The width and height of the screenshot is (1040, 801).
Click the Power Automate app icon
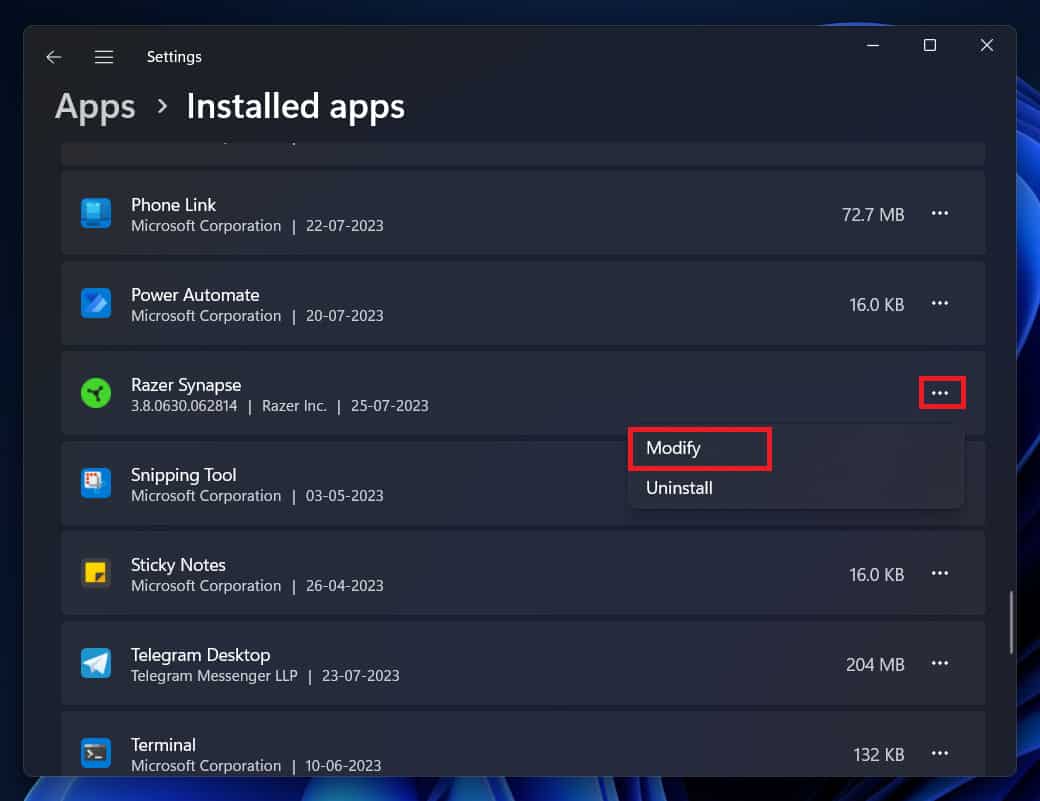point(96,304)
